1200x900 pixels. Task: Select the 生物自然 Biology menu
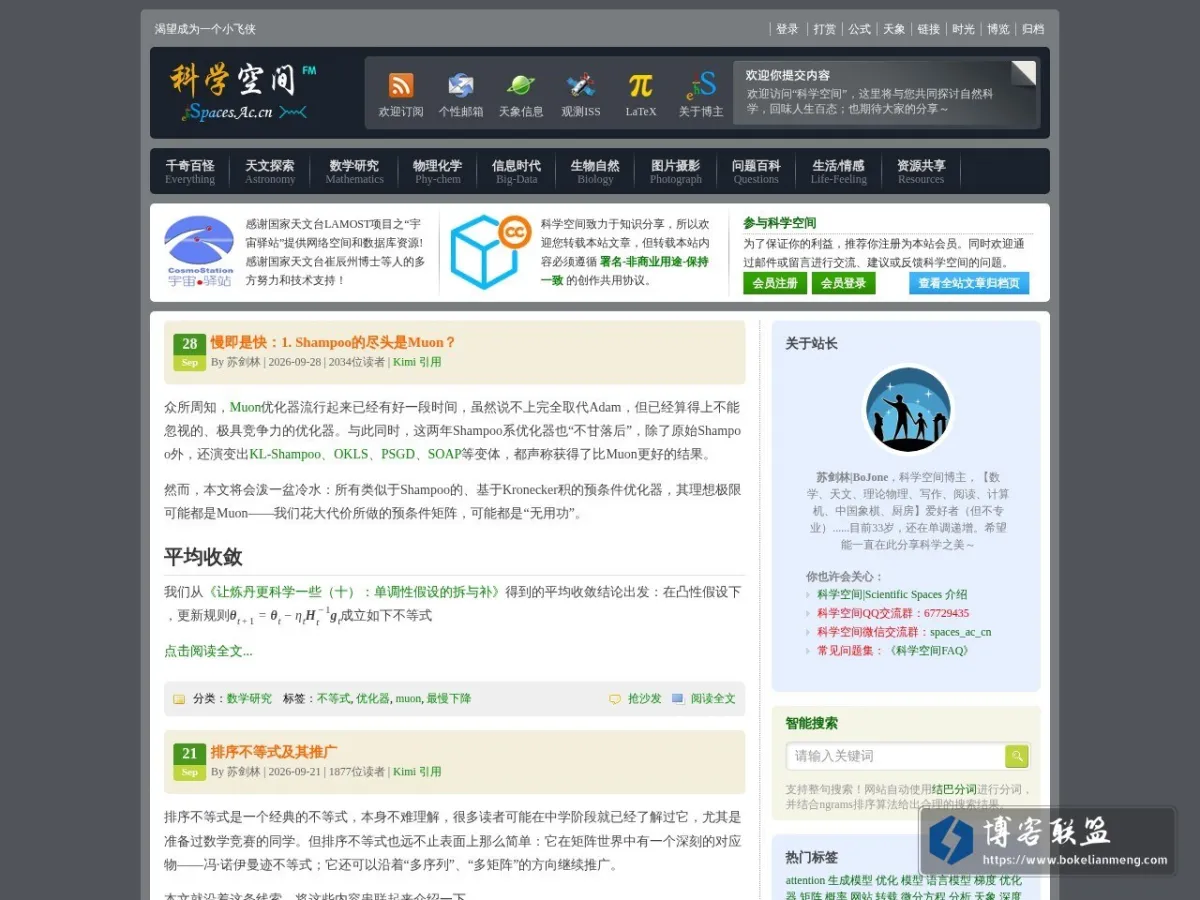coord(595,172)
